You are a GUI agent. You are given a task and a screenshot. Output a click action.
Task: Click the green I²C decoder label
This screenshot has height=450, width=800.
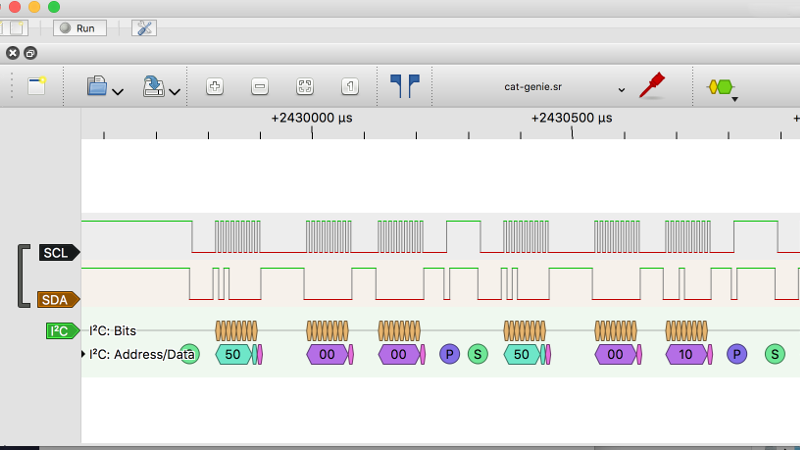[61, 331]
